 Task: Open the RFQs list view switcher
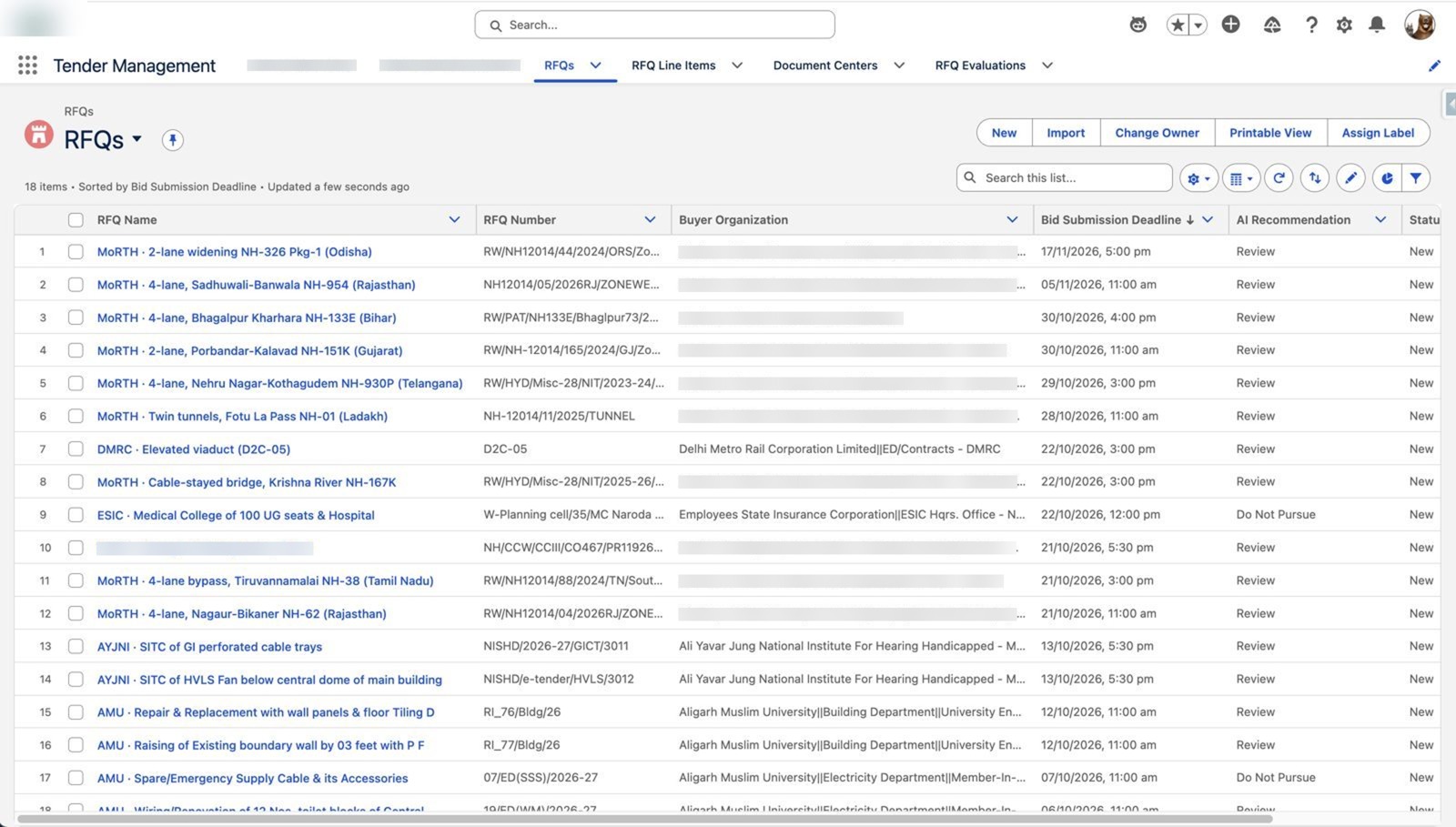click(136, 139)
